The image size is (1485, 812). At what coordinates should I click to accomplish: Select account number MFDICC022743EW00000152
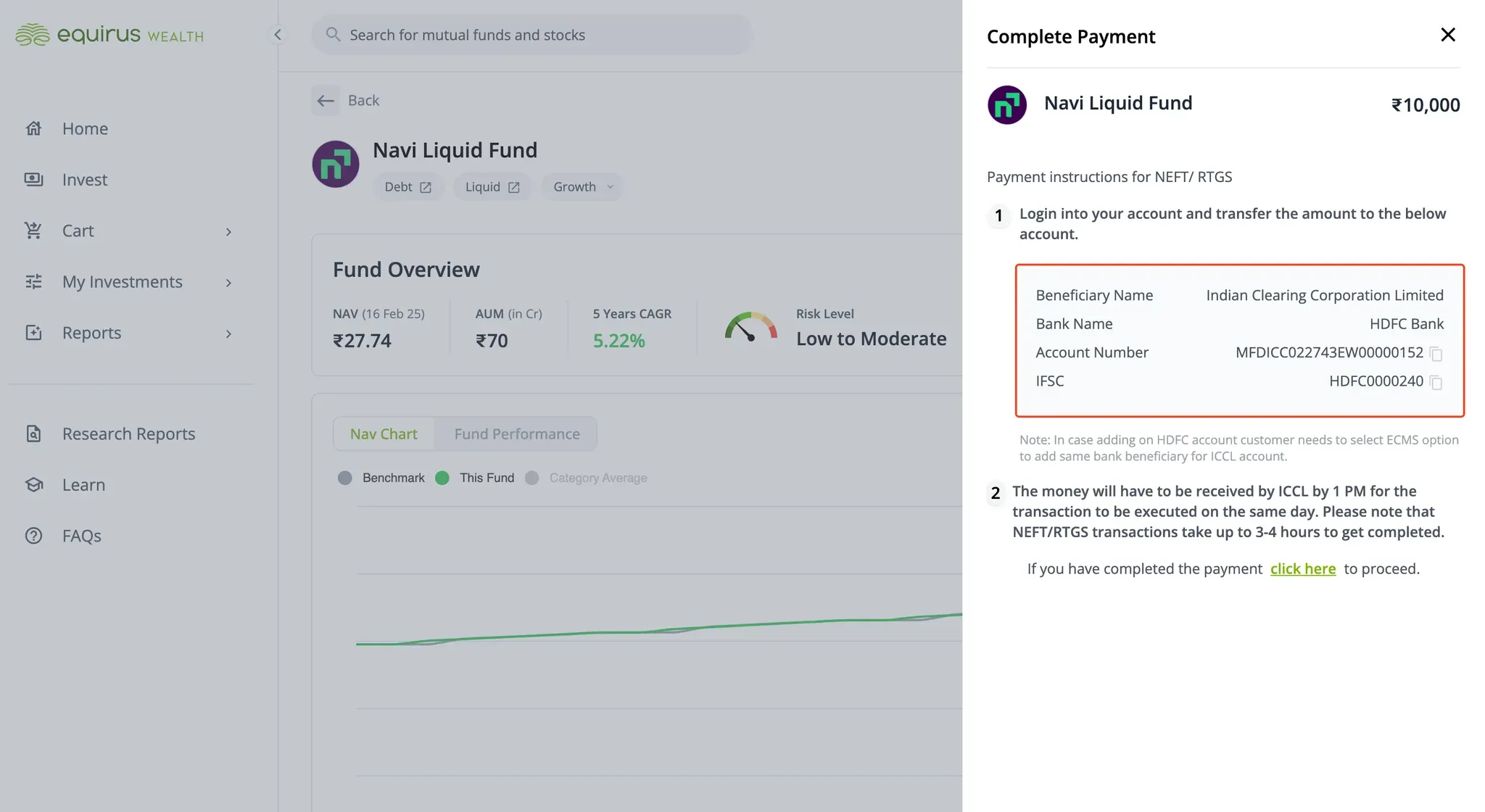(x=1330, y=352)
